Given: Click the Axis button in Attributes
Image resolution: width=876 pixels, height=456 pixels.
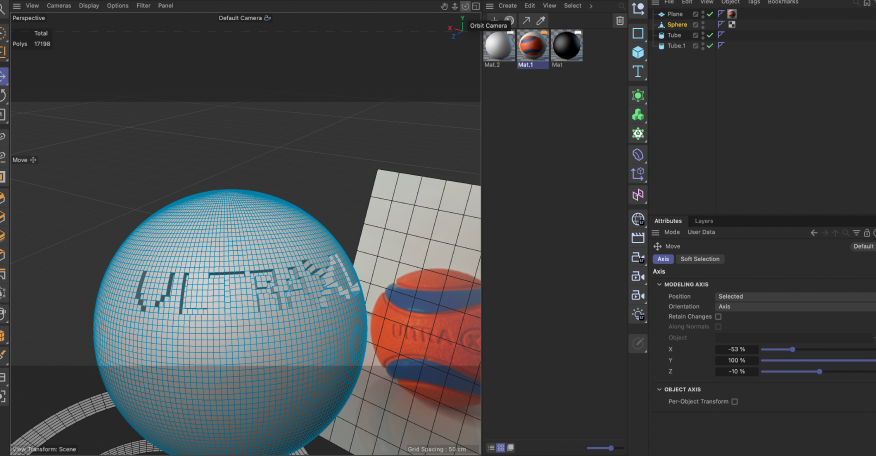Looking at the screenshot, I should [x=663, y=259].
